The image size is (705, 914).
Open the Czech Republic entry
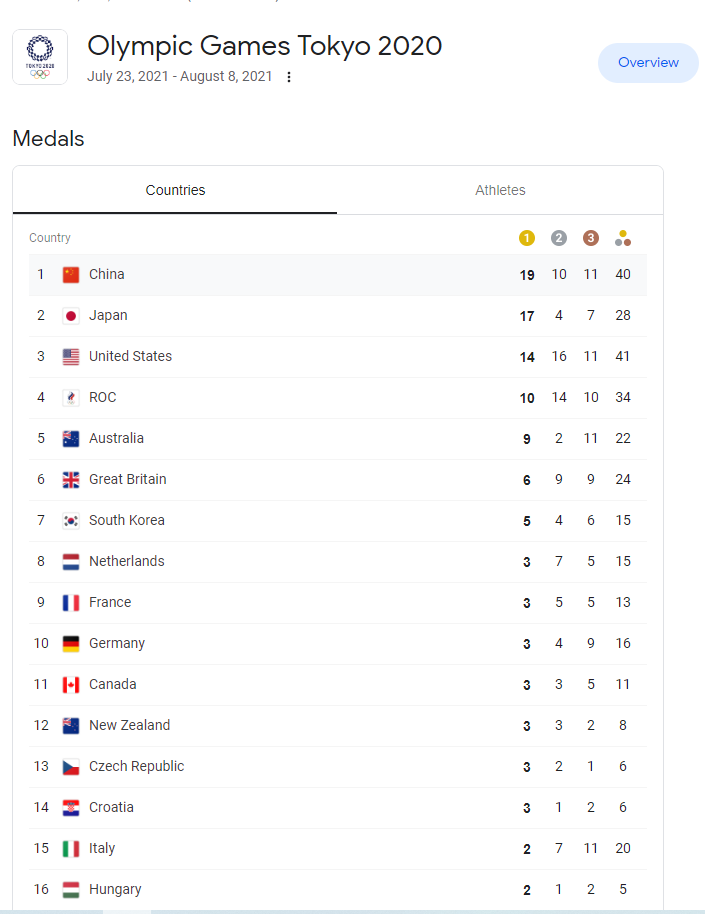(338, 767)
